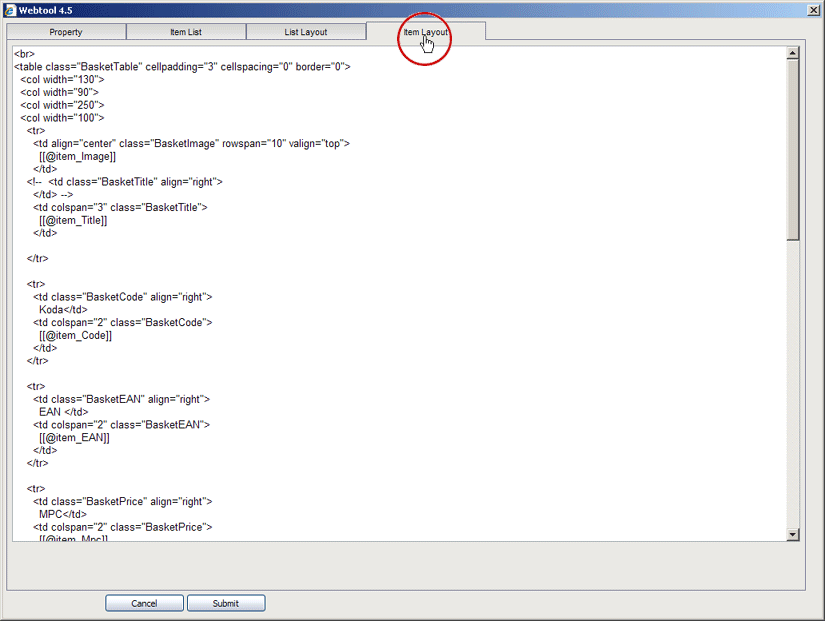Click the [[@item_Code]] placeholder text
Image resolution: width=825 pixels, height=621 pixels.
click(x=75, y=335)
